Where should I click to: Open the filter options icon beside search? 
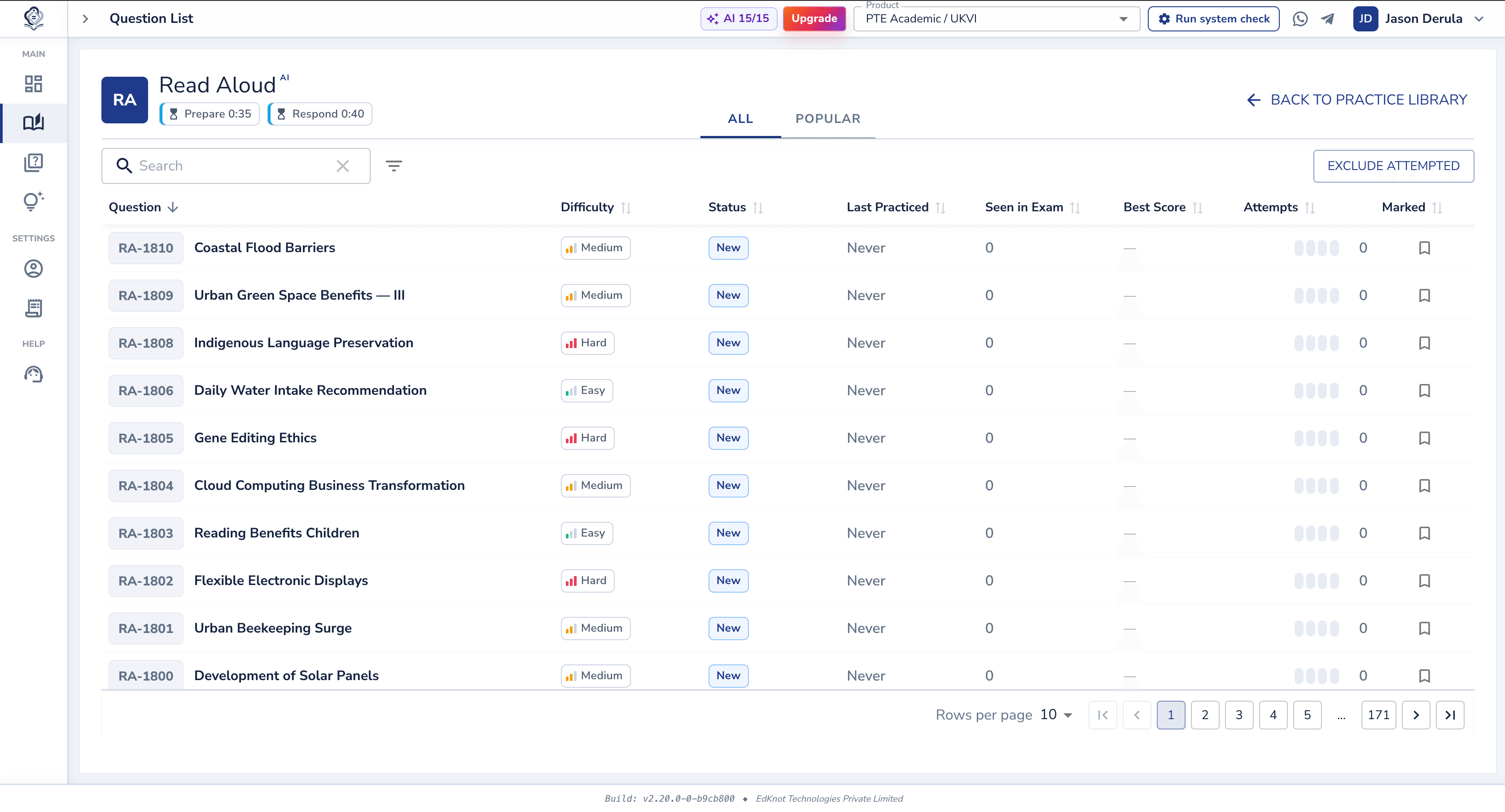(394, 166)
